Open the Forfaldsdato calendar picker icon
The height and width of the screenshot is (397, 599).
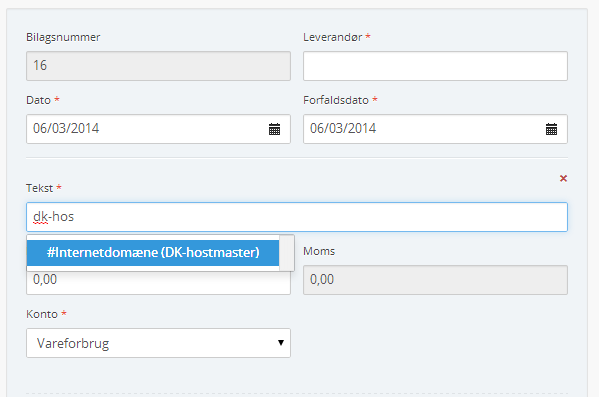[551, 129]
